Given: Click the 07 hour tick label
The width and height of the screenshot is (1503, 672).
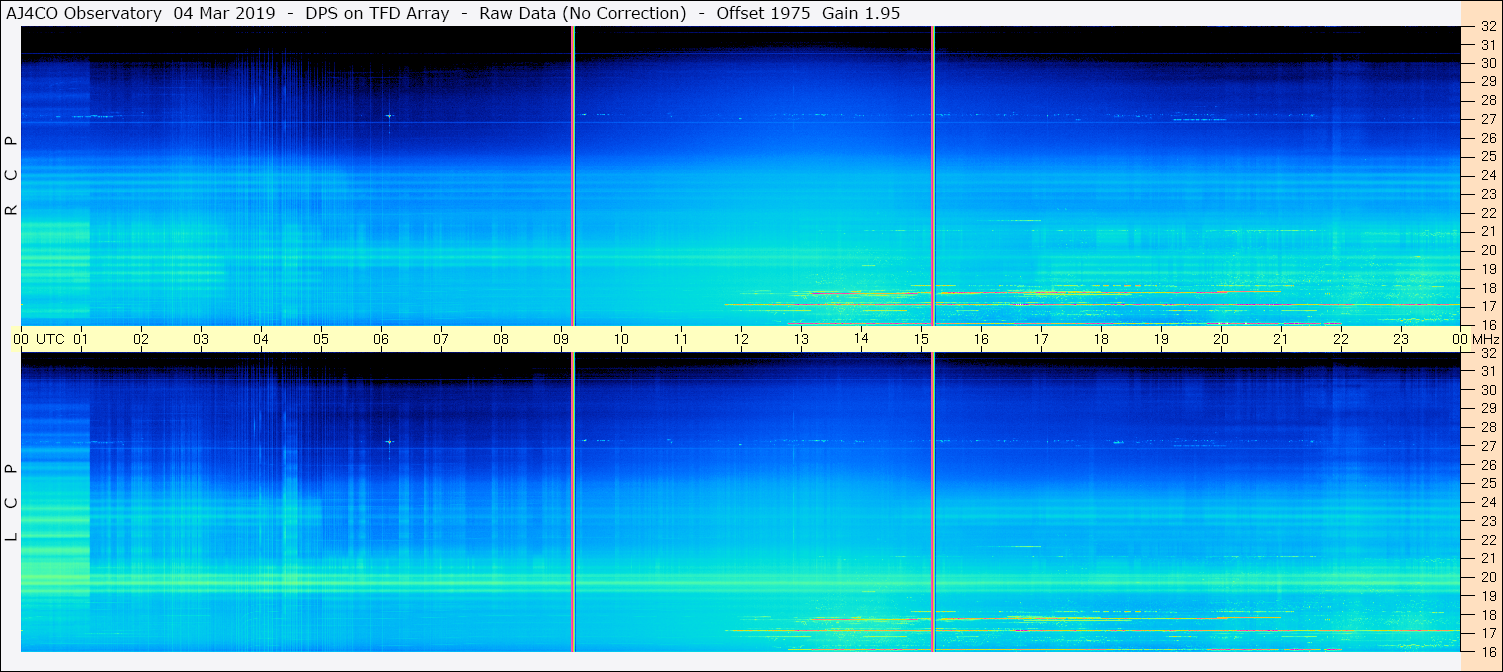Looking at the screenshot, I should point(441,339).
